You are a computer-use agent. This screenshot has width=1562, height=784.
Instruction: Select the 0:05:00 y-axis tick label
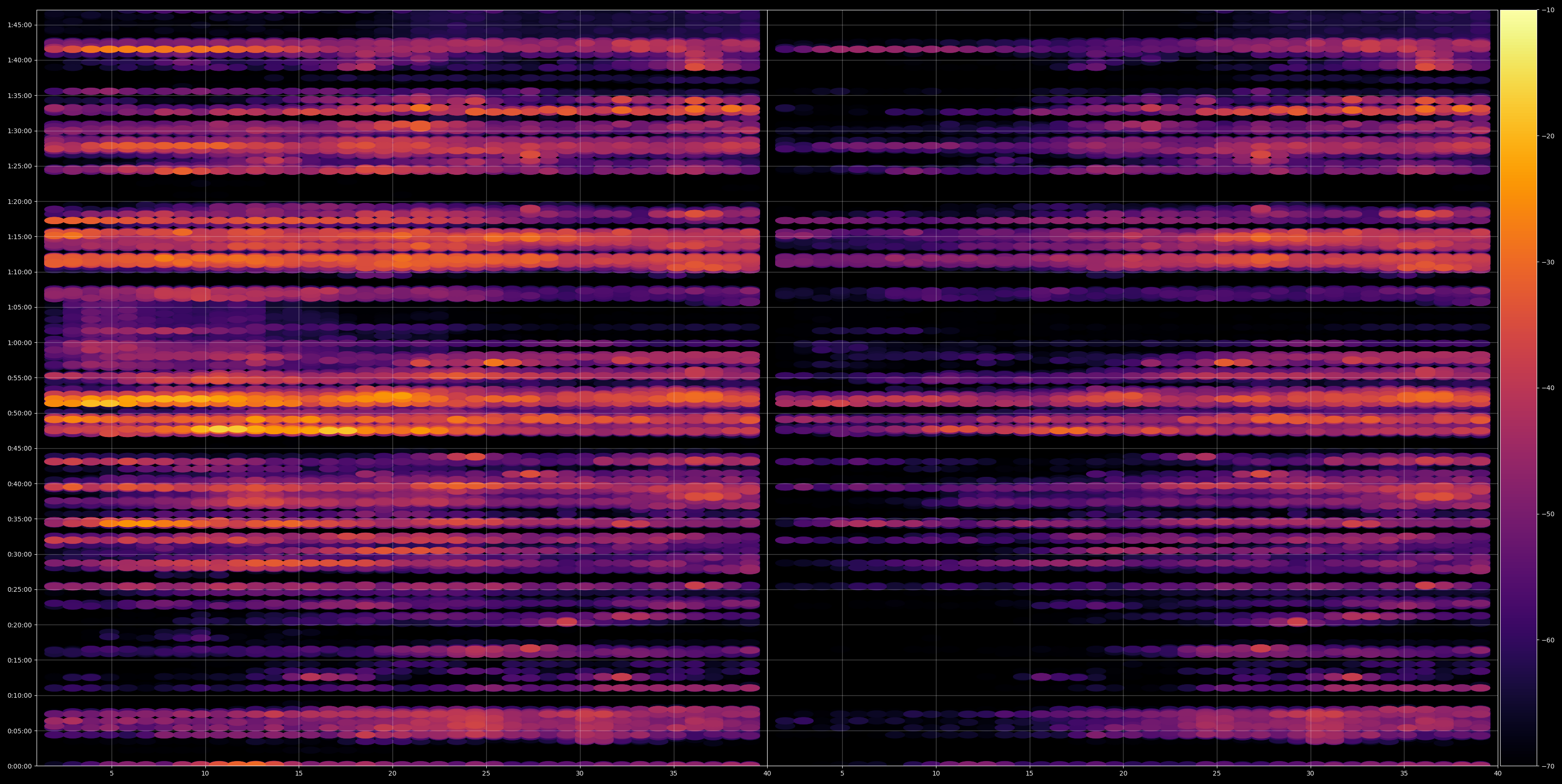19,731
